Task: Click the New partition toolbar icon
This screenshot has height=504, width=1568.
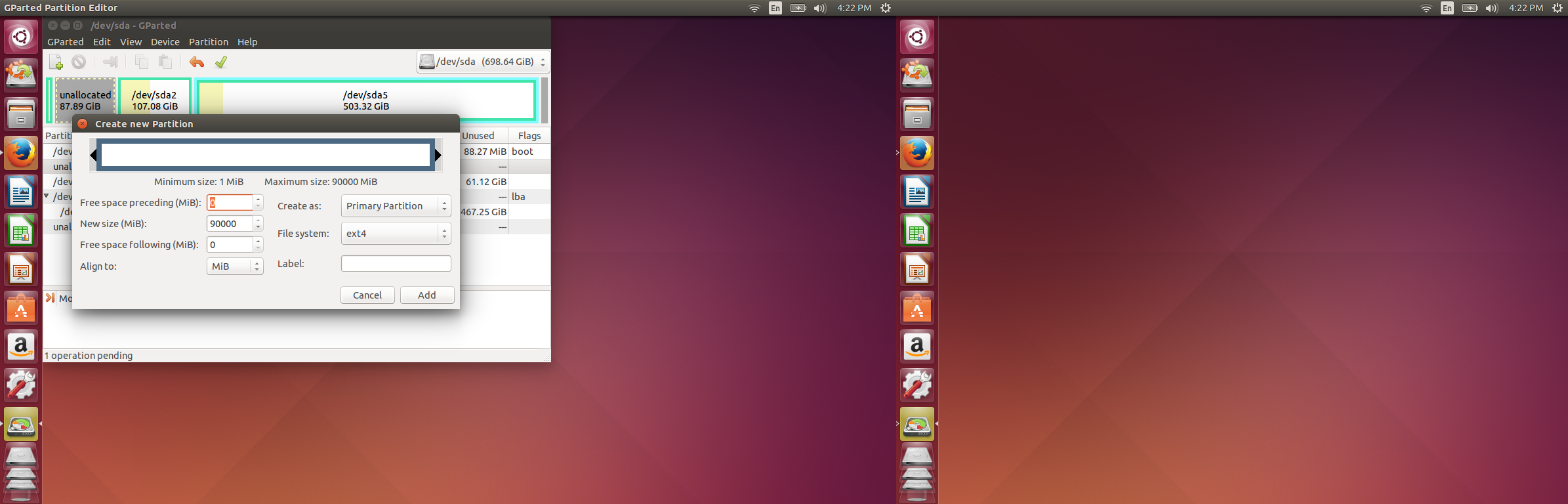Action: [x=56, y=62]
